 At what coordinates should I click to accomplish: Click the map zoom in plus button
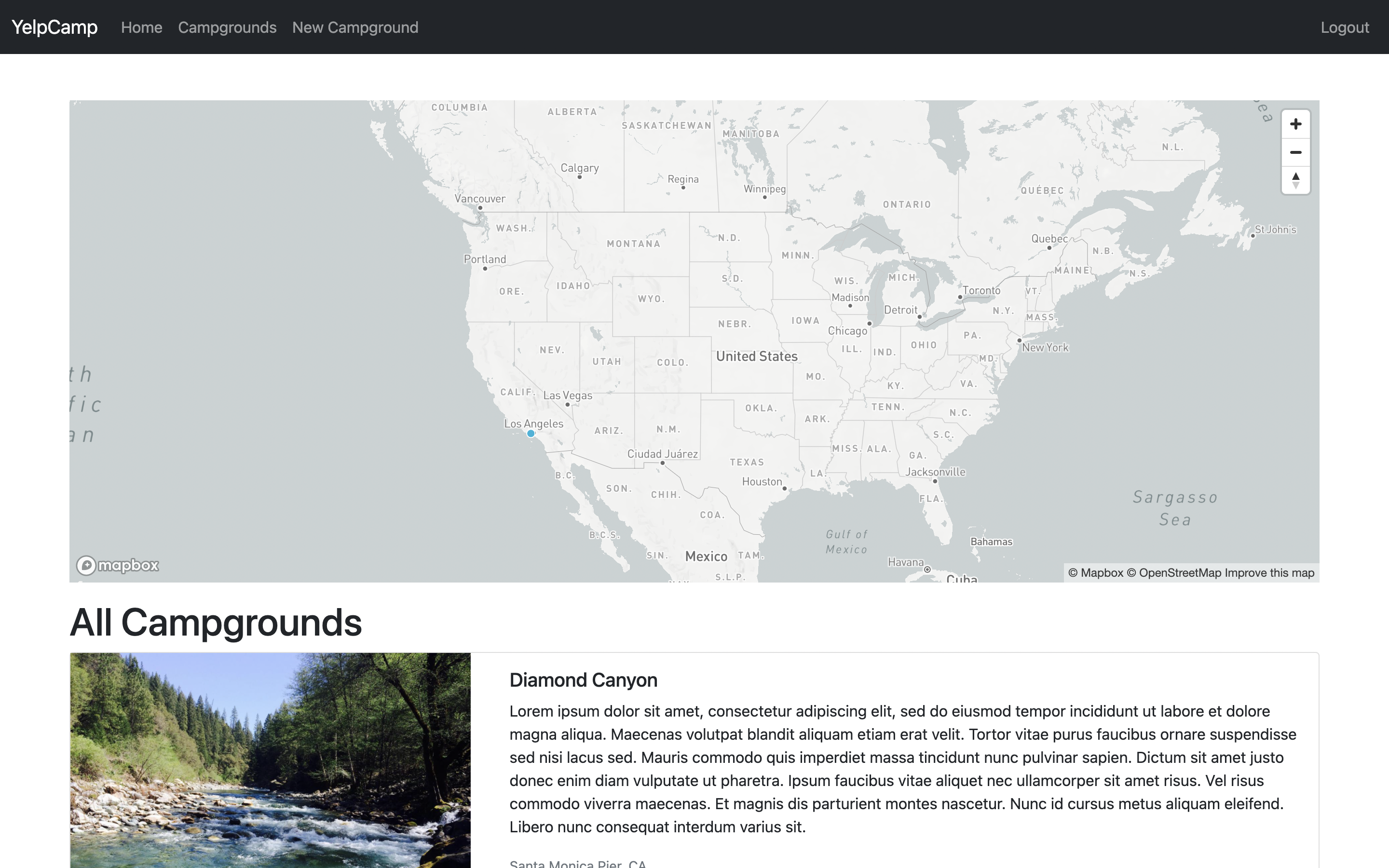click(1295, 124)
